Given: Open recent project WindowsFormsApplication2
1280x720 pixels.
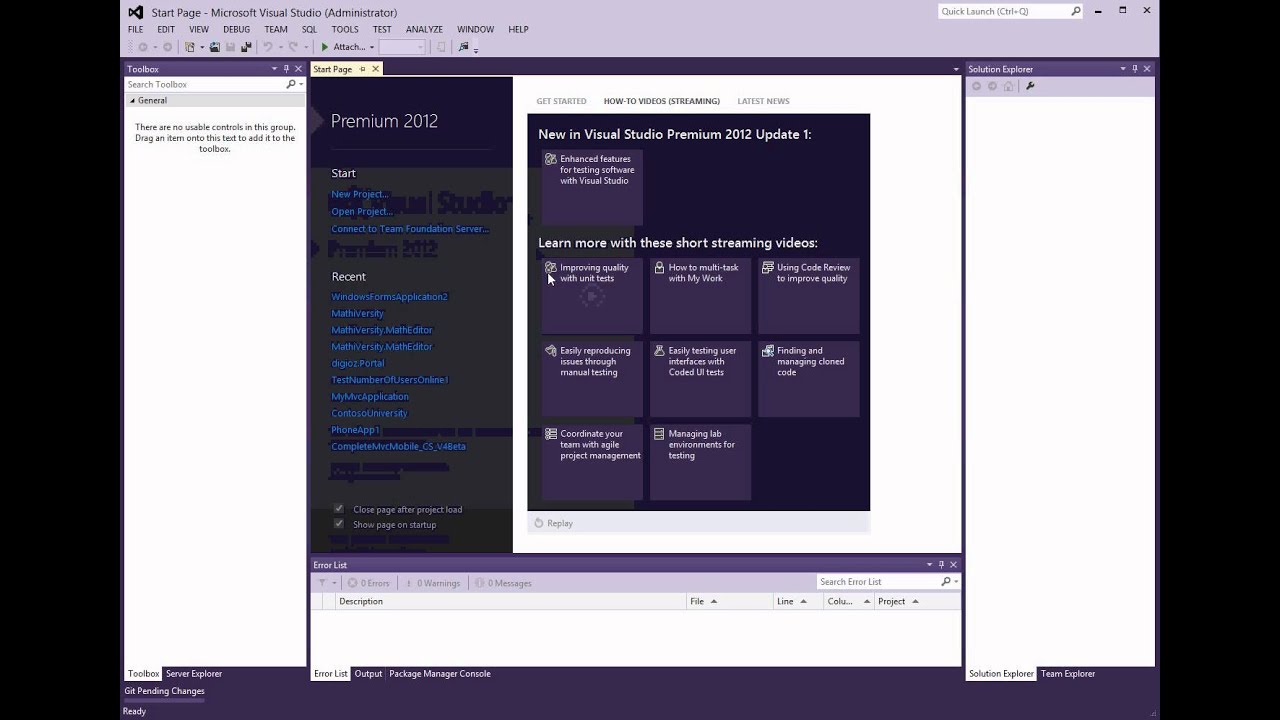Looking at the screenshot, I should (389, 297).
